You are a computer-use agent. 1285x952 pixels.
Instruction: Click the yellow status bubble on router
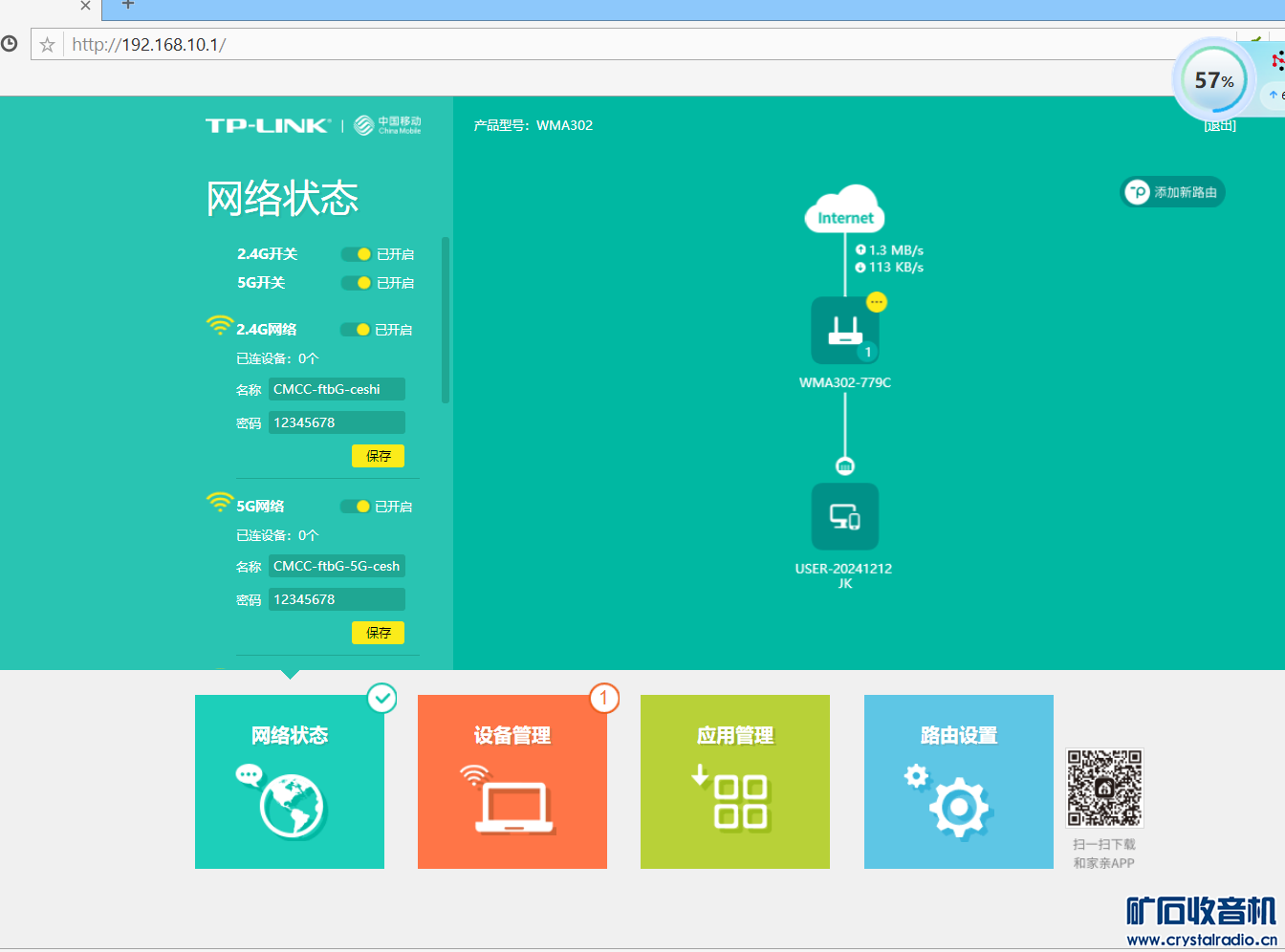[877, 302]
